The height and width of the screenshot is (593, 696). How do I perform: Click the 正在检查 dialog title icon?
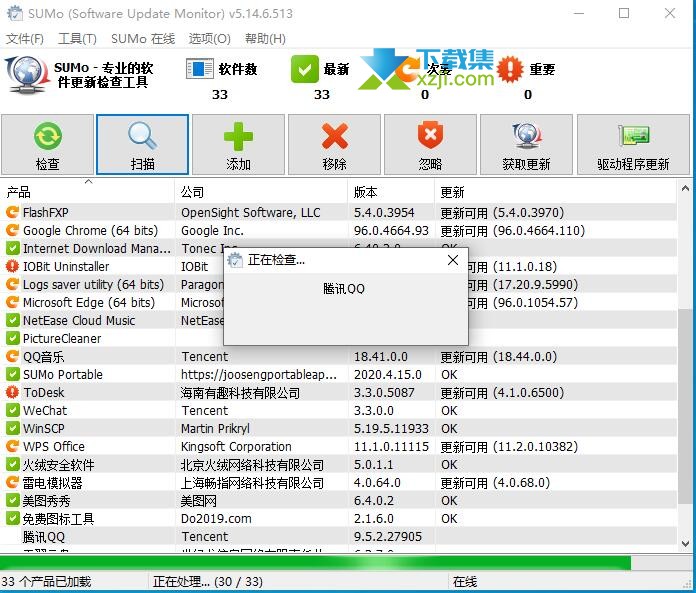coord(235,260)
